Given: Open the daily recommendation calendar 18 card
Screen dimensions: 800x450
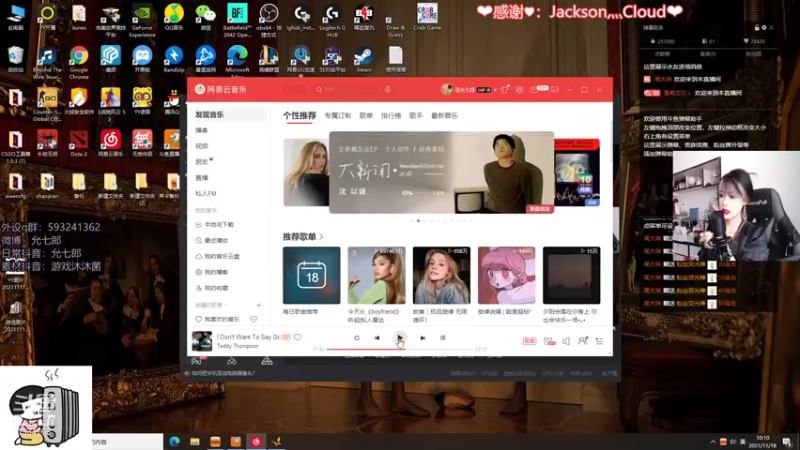Looking at the screenshot, I should pyautogui.click(x=311, y=276).
